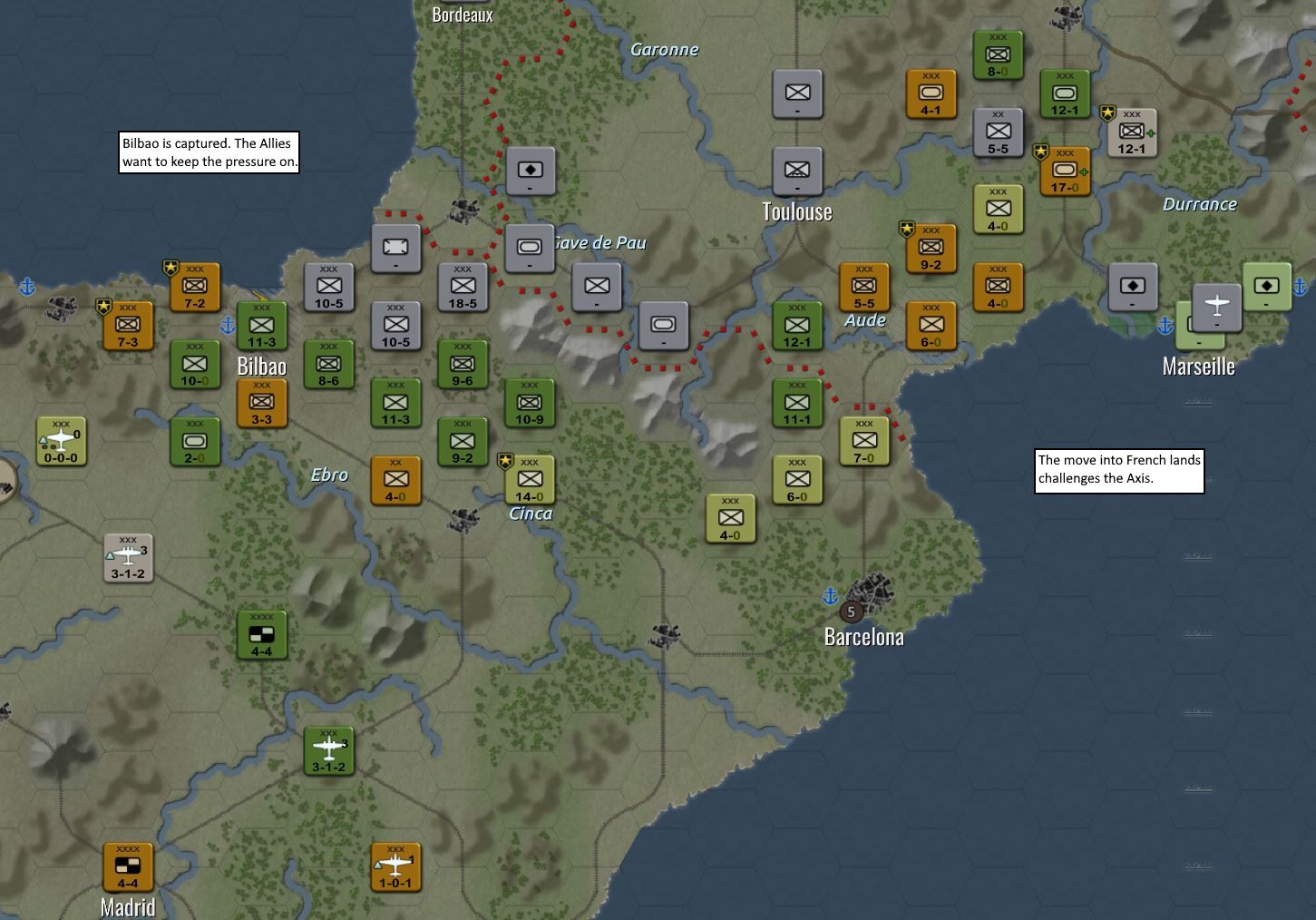1316x920 pixels.
Task: Click the Toulouse city label
Action: [797, 212]
